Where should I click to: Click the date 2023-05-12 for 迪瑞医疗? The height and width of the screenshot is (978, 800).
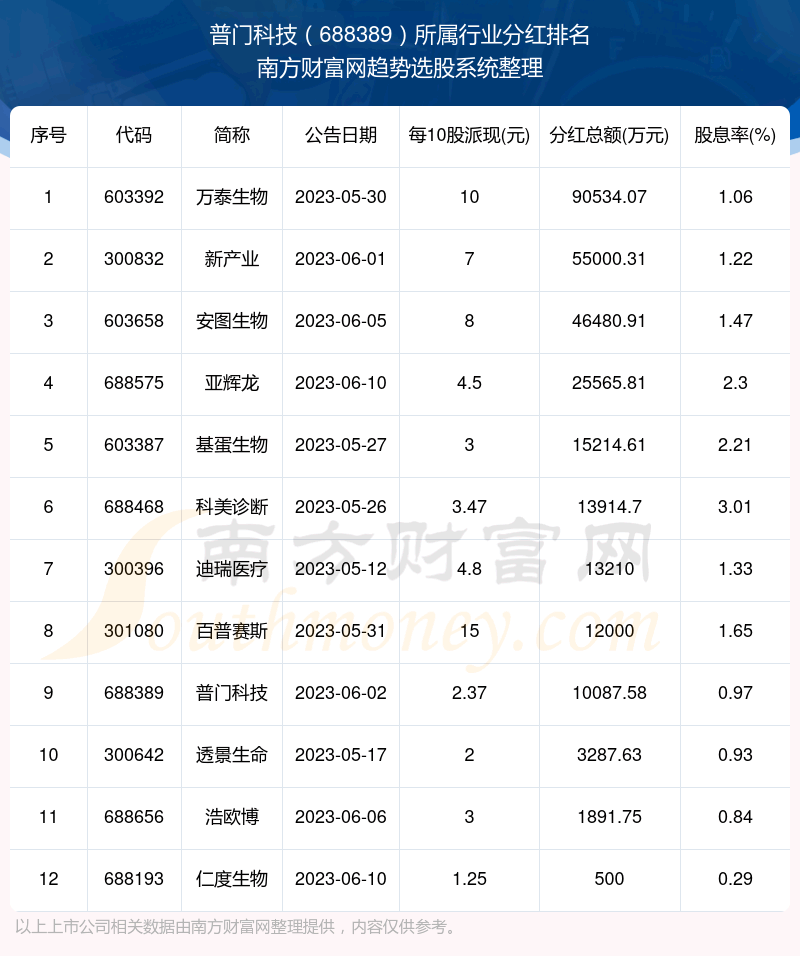tap(340, 569)
